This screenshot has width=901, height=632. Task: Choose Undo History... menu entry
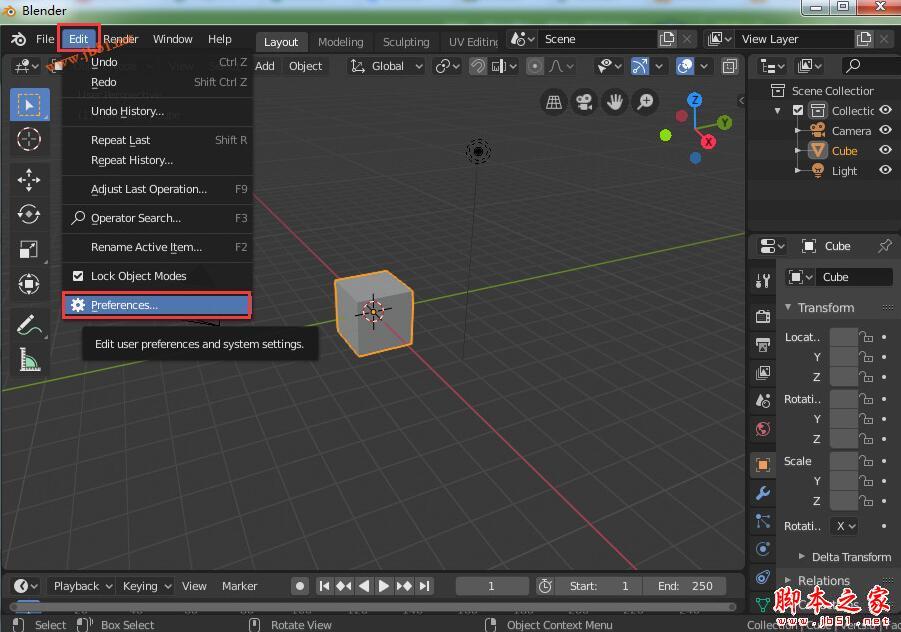[x=157, y=111]
